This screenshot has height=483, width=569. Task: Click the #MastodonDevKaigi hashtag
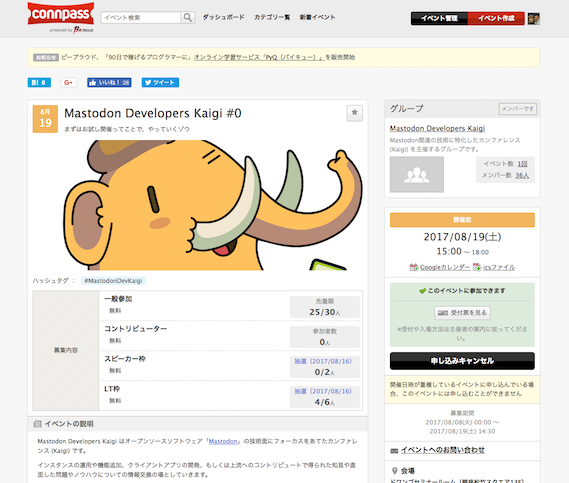pos(113,281)
